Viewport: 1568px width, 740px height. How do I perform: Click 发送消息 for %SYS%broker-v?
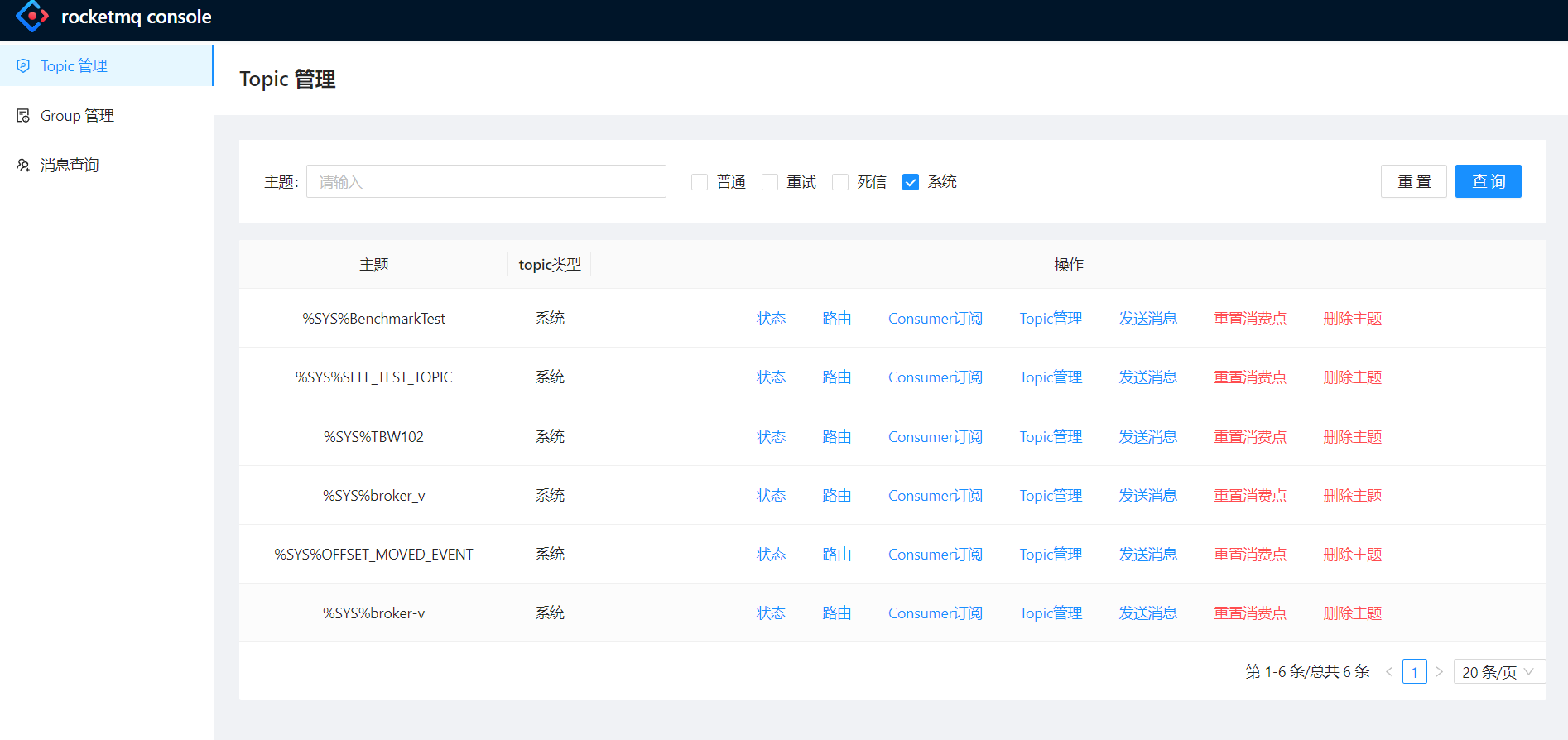[x=1148, y=613]
